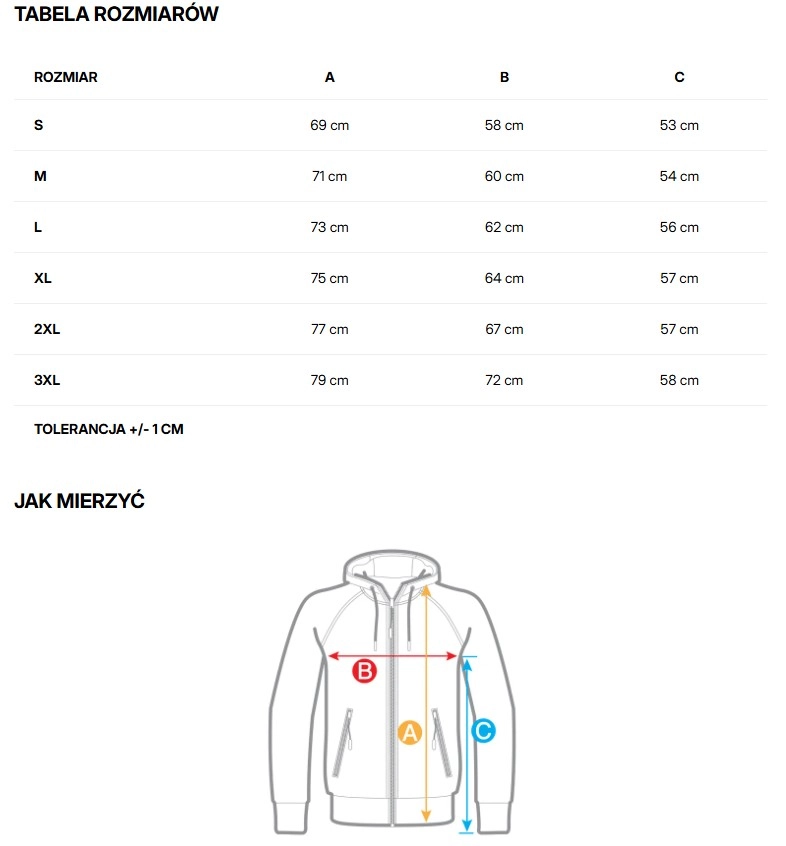The image size is (786, 846).
Task: Select the M size row label
Action: (x=41, y=176)
